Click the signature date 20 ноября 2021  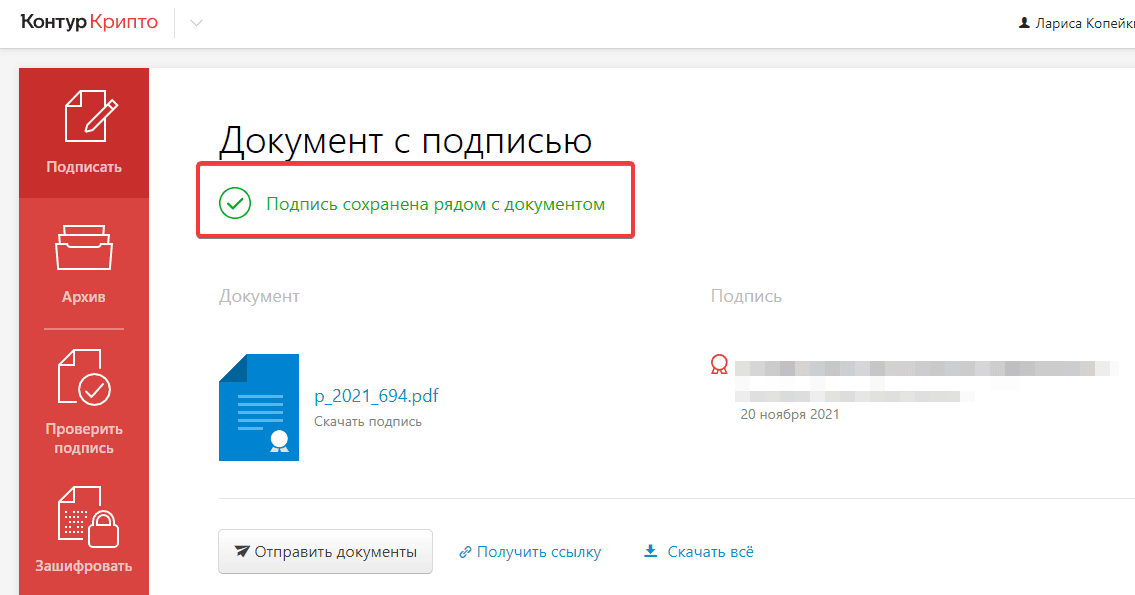point(789,414)
